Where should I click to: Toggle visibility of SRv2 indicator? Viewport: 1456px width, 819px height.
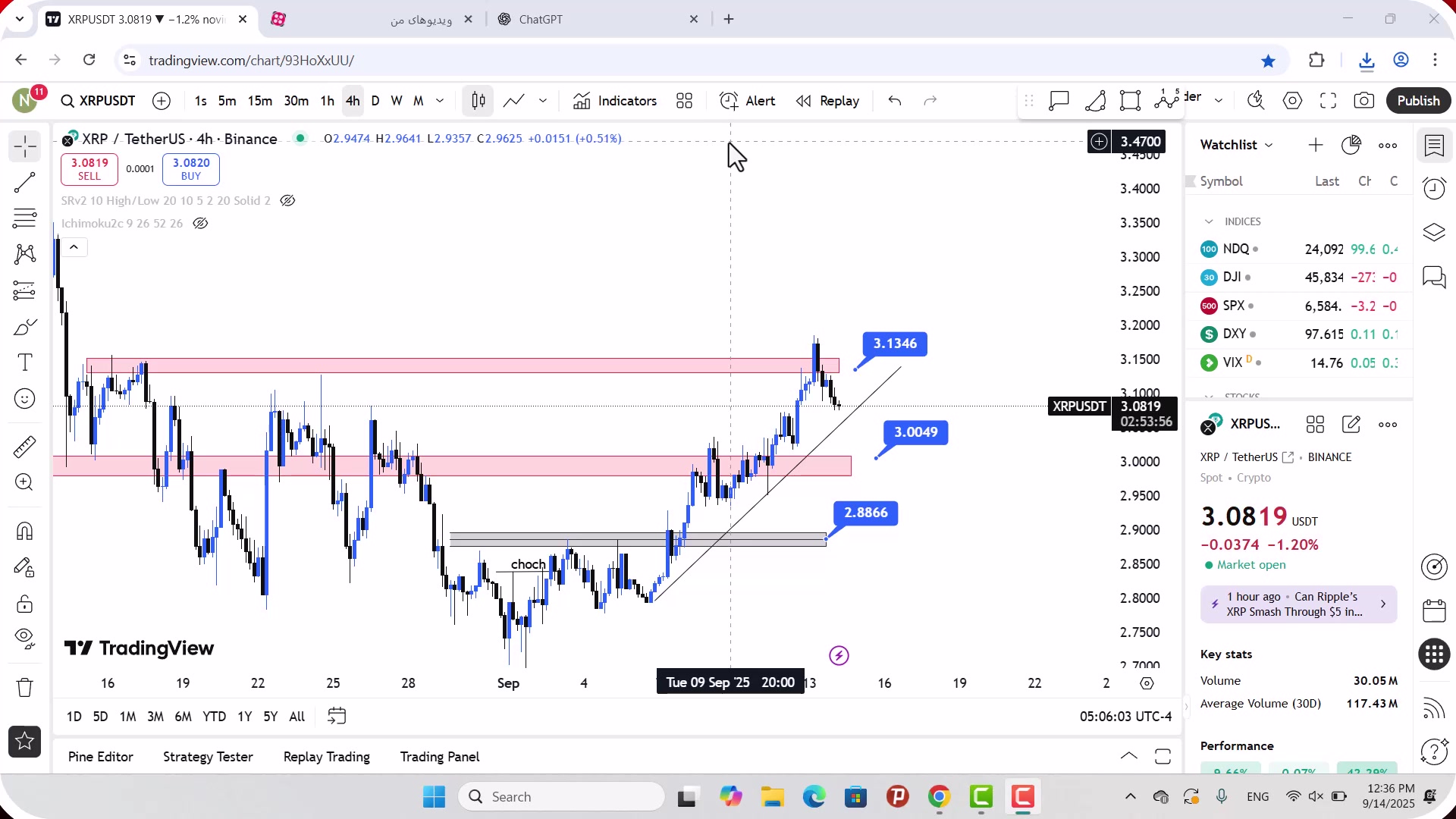[x=287, y=201]
